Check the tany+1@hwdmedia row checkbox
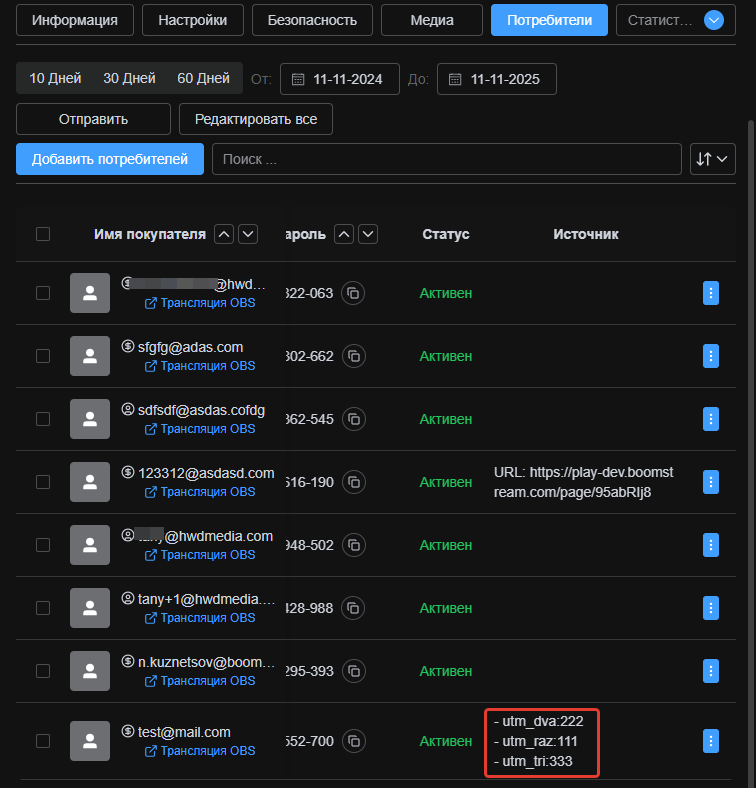Viewport: 756px width, 788px height. click(x=43, y=608)
